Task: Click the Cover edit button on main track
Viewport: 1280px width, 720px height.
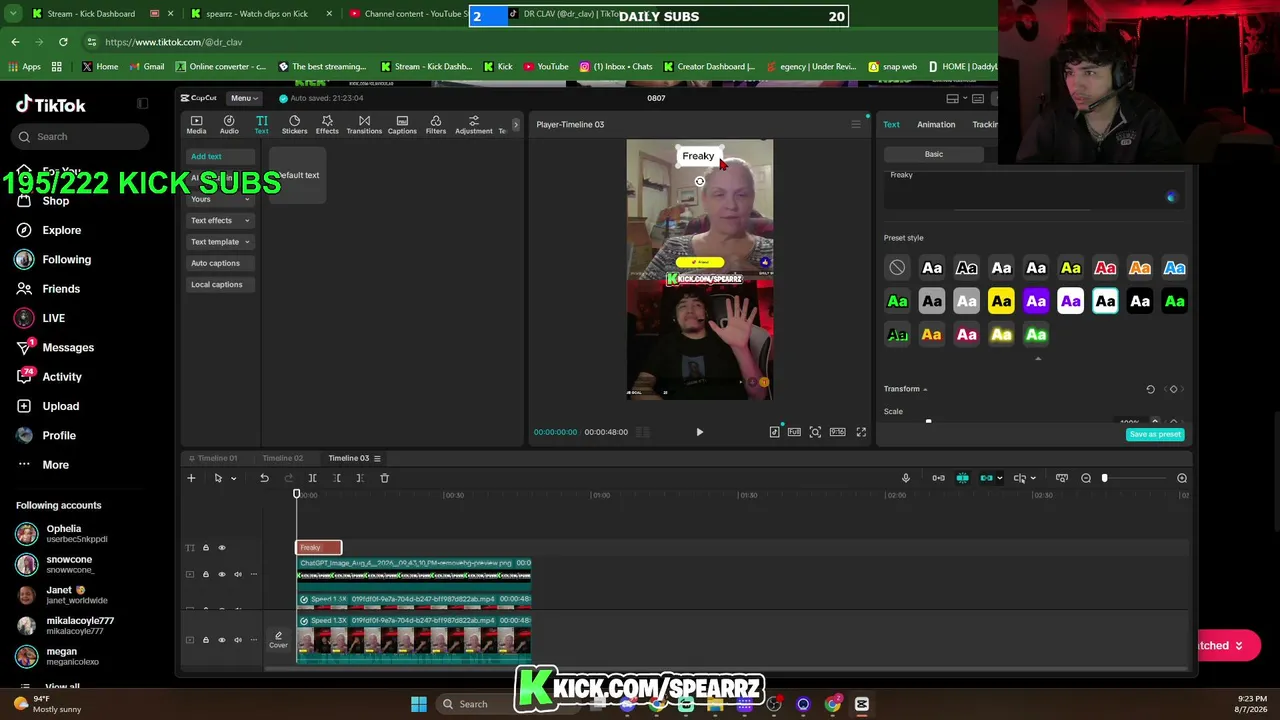Action: pos(278,640)
